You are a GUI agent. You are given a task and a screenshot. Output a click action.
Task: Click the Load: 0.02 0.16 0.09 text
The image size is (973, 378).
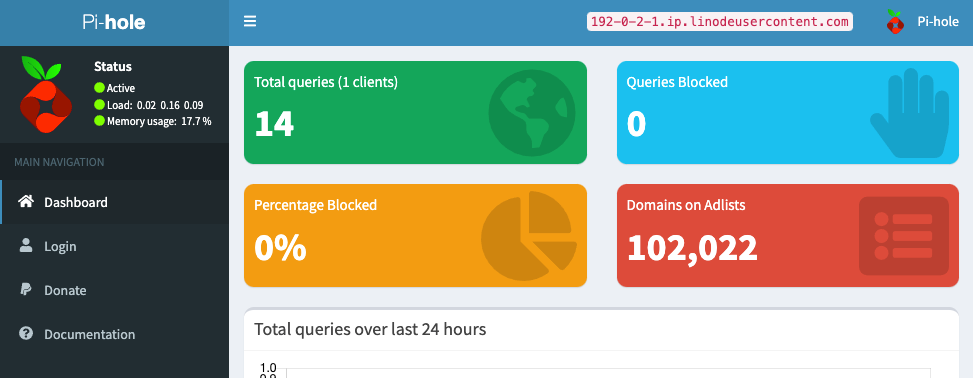(x=155, y=105)
